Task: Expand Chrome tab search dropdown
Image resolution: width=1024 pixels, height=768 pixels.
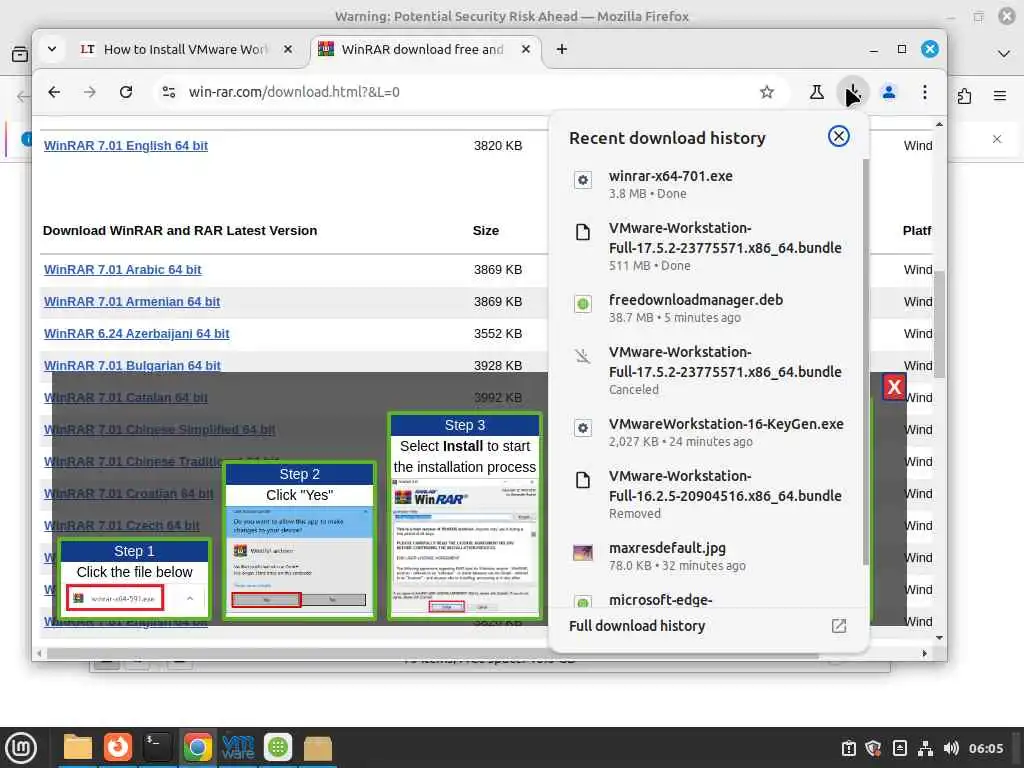Action: 52,50
